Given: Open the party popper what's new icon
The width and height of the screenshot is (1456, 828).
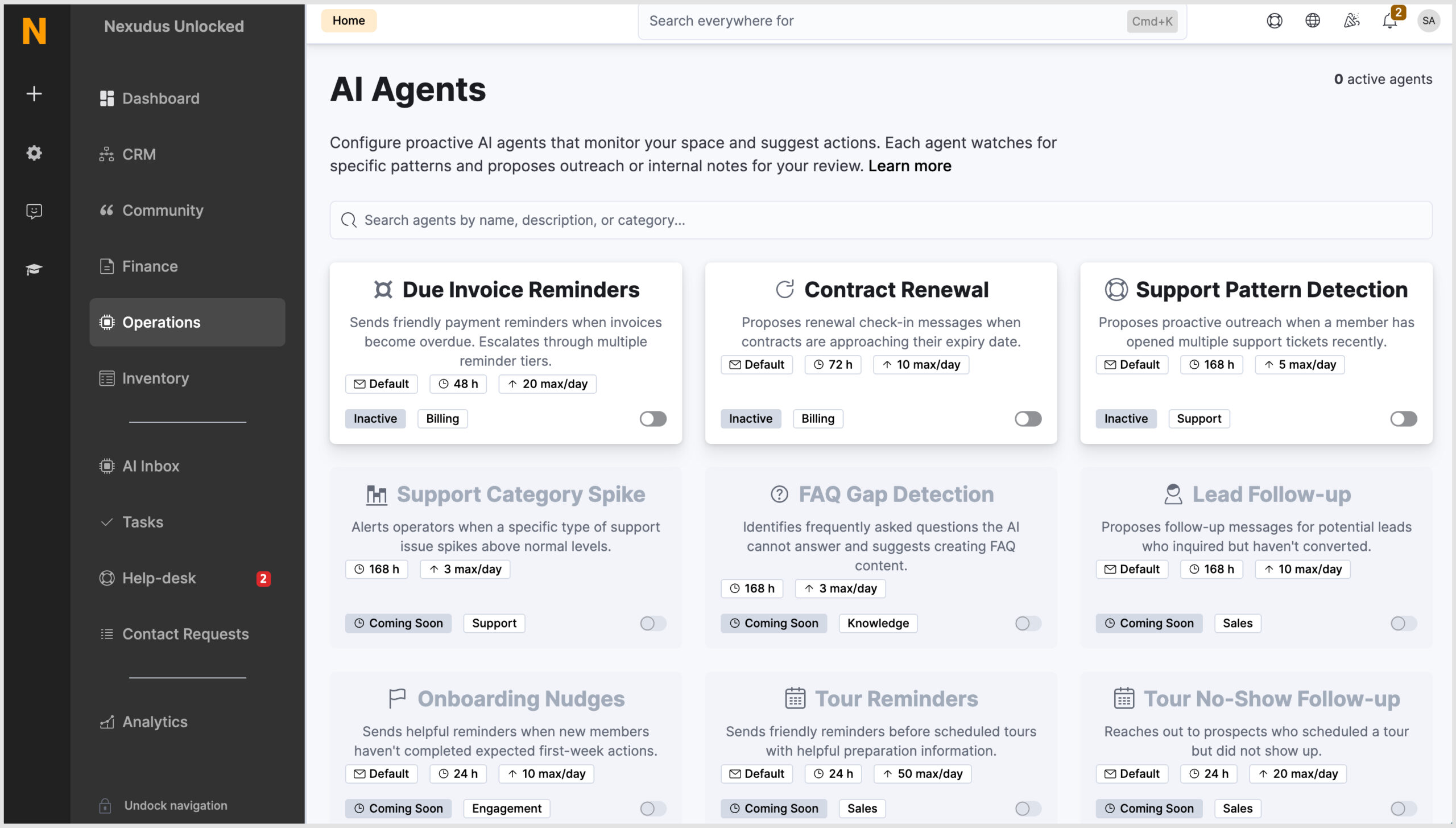Looking at the screenshot, I should (1351, 21).
